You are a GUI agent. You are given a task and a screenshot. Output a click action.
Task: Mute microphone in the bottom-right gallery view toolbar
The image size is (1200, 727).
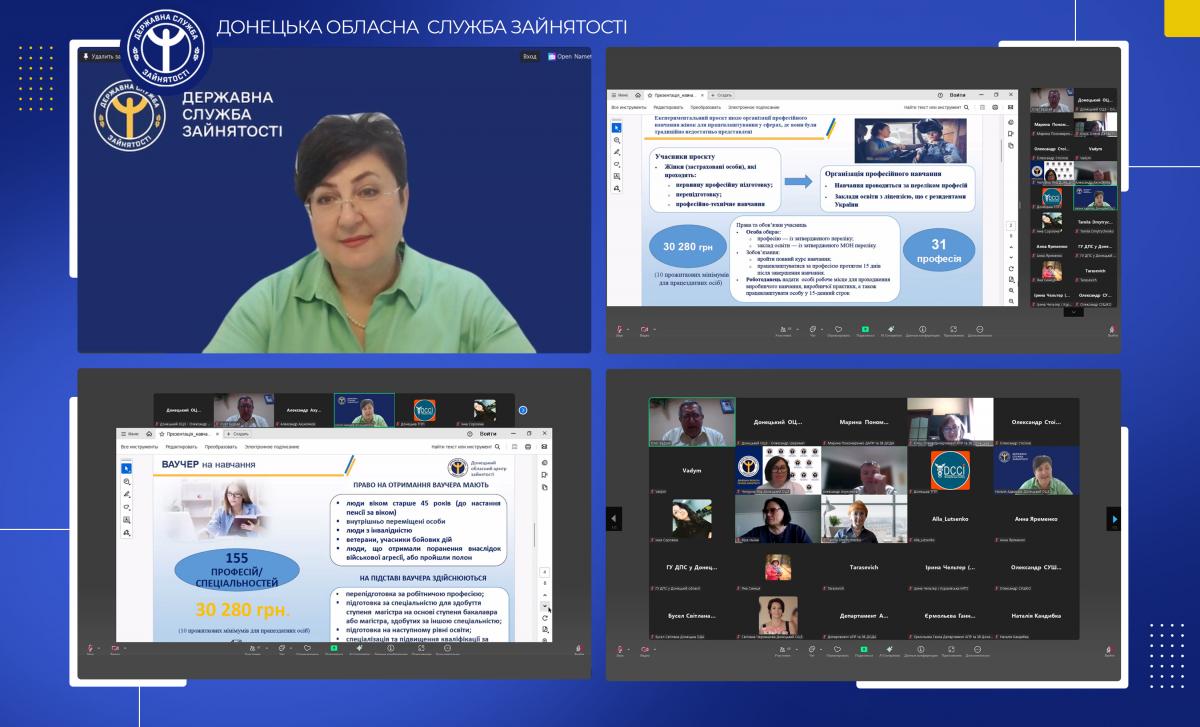click(x=618, y=648)
